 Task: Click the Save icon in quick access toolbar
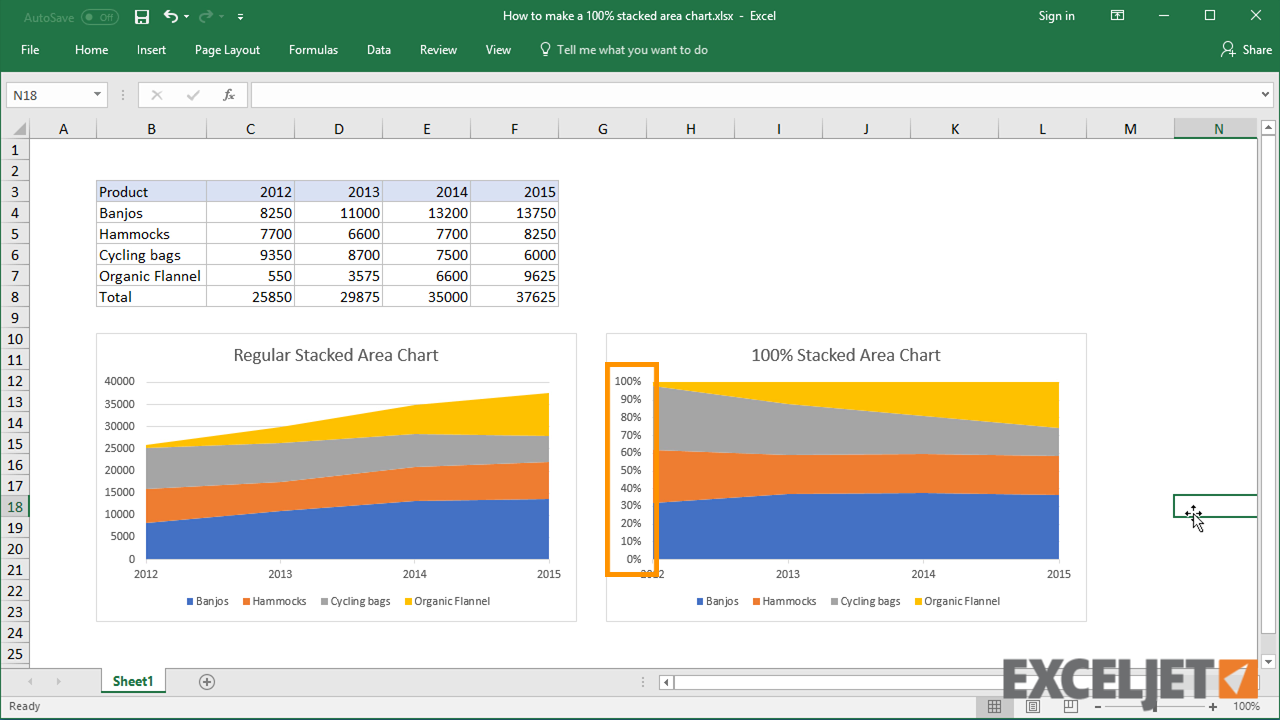click(142, 16)
